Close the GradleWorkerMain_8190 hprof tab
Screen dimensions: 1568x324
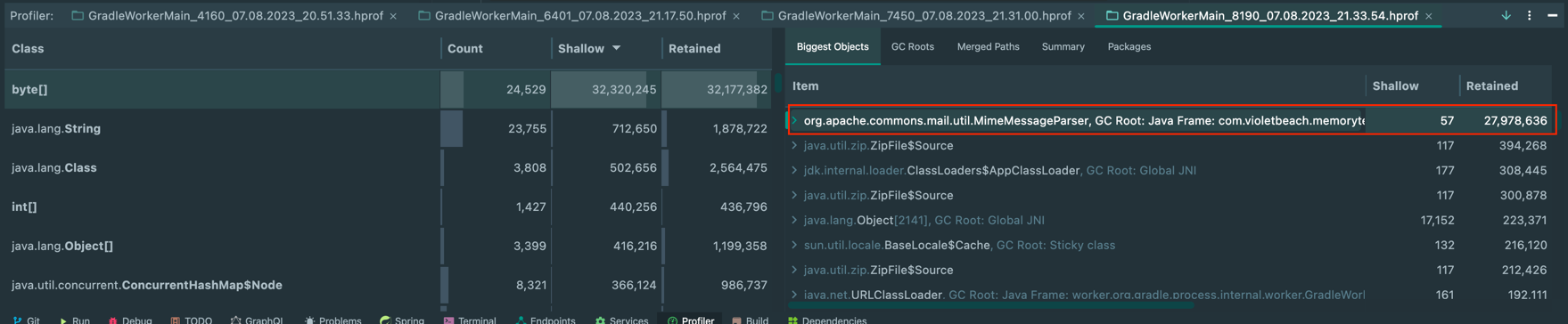(1429, 16)
